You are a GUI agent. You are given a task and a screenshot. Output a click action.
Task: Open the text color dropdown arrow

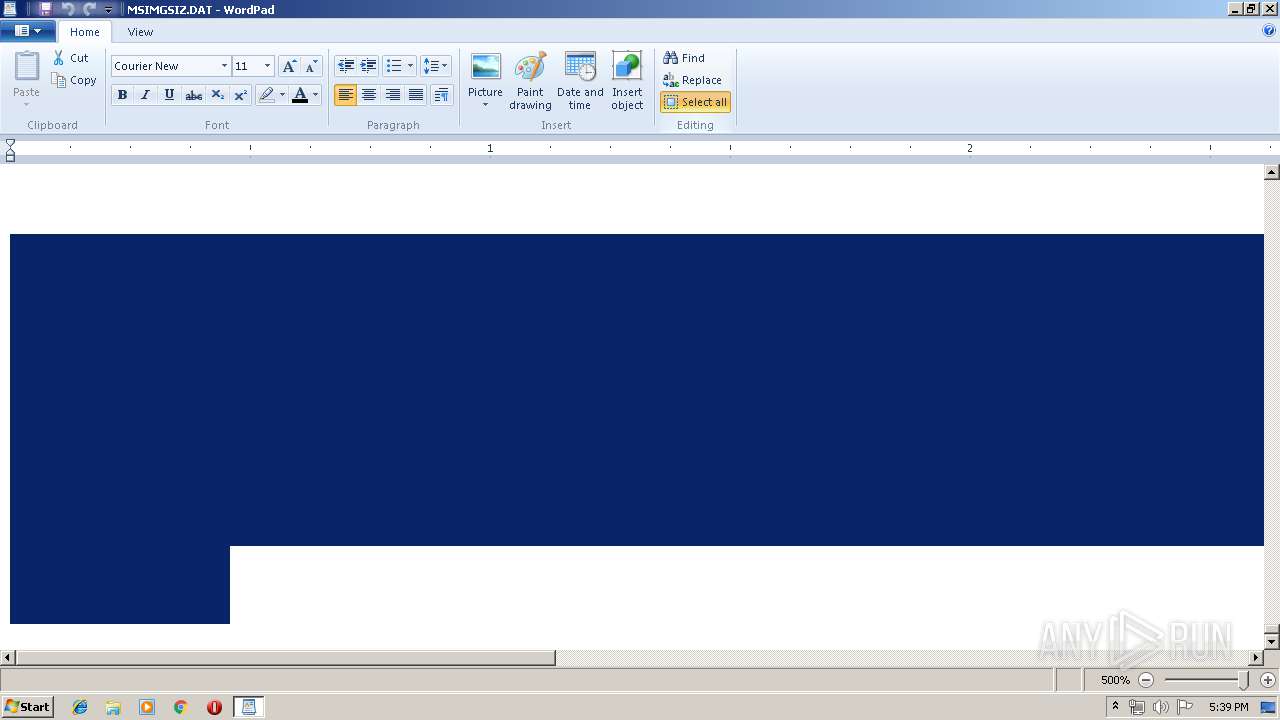pos(315,95)
